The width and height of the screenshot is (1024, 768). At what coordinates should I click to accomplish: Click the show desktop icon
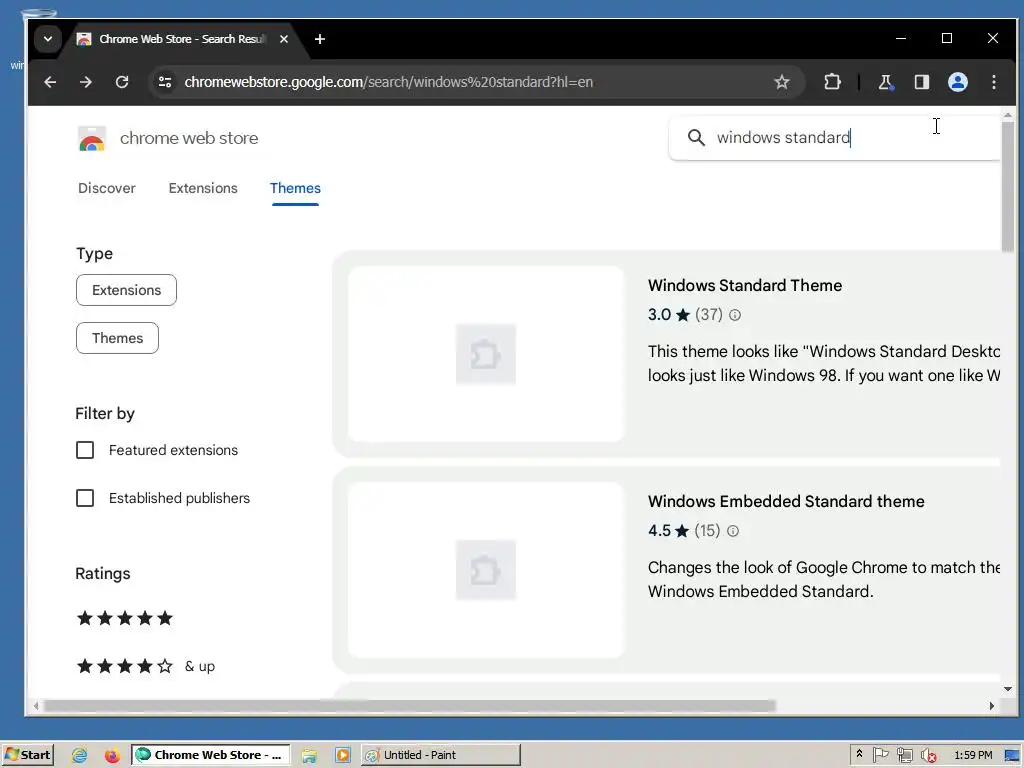coord(1012,756)
